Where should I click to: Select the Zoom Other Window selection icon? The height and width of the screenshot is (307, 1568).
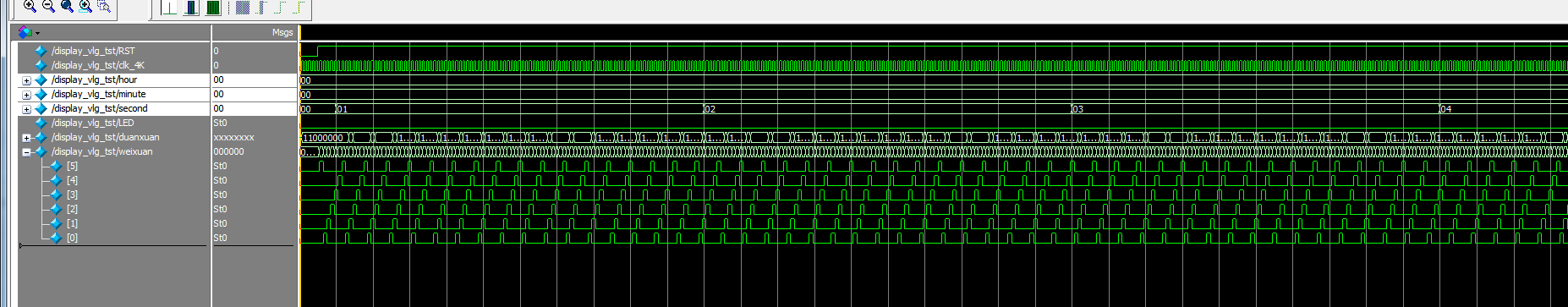click(104, 6)
